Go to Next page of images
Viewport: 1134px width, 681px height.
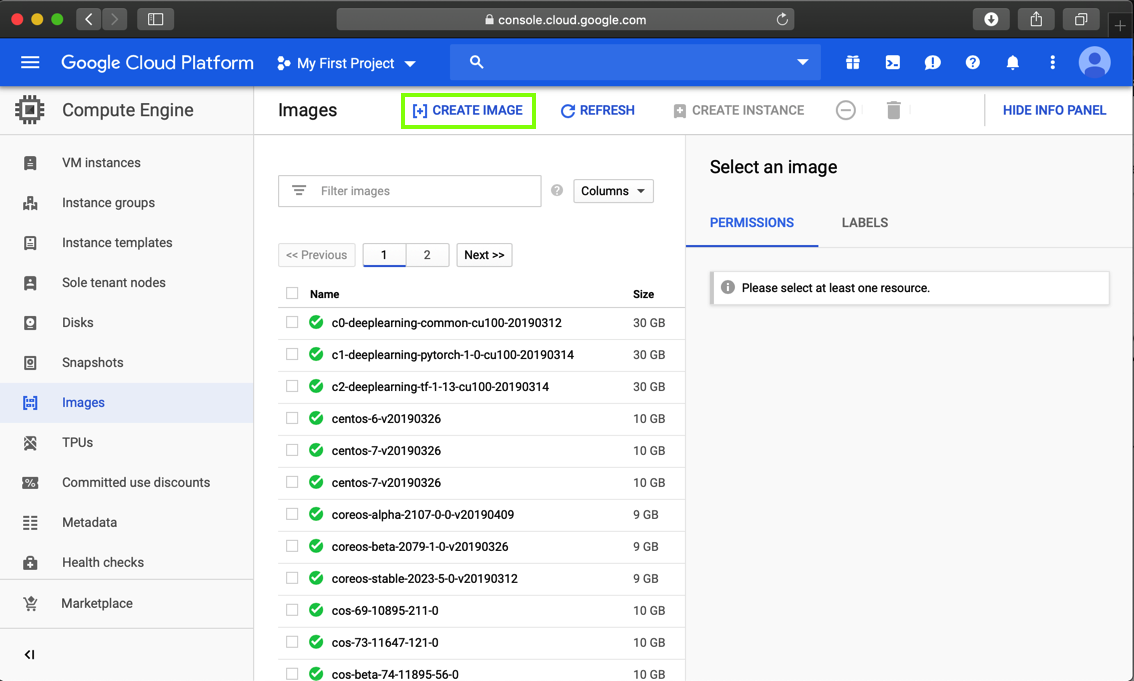pyautogui.click(x=485, y=254)
